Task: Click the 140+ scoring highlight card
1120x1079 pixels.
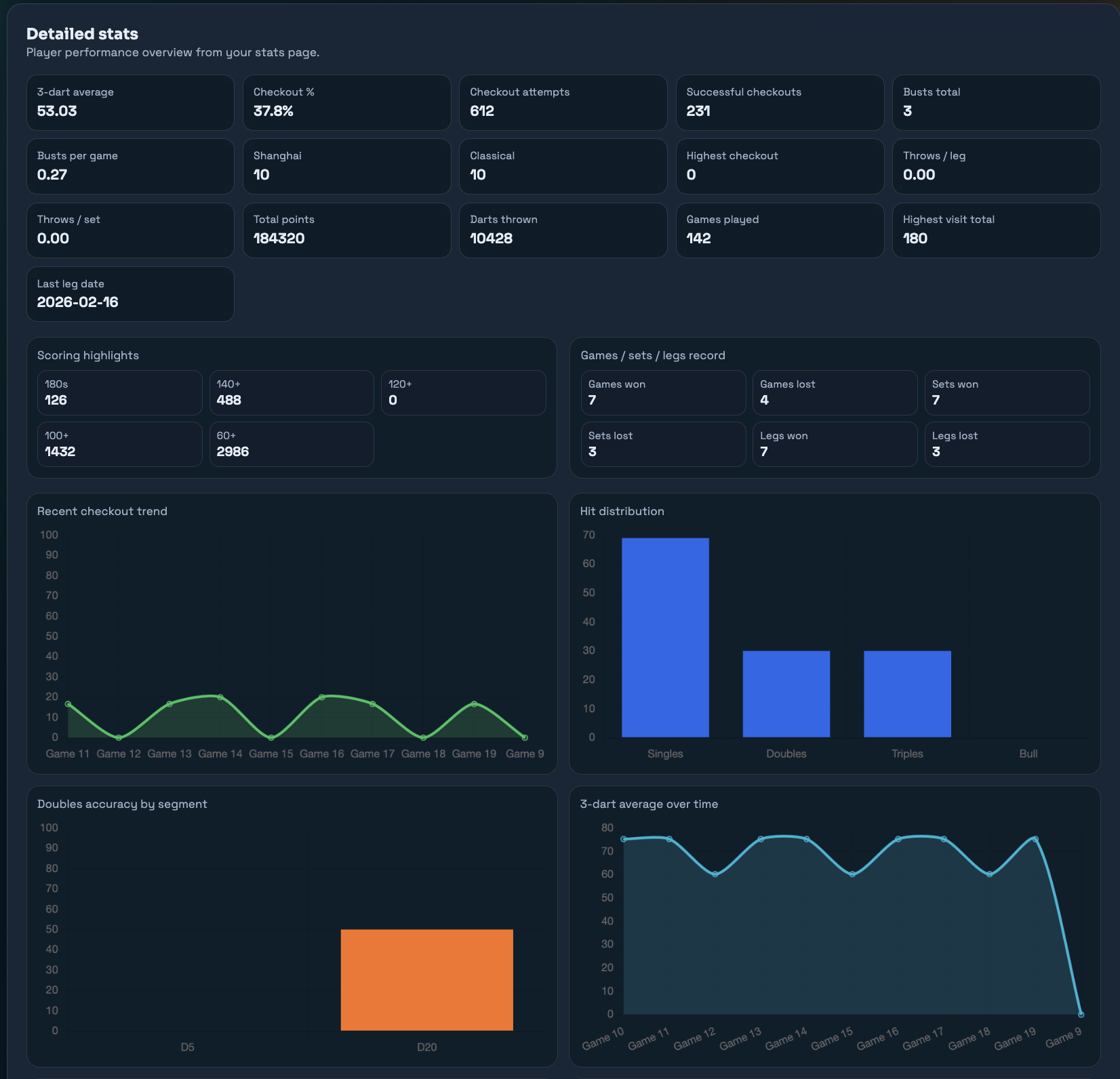Action: 292,393
